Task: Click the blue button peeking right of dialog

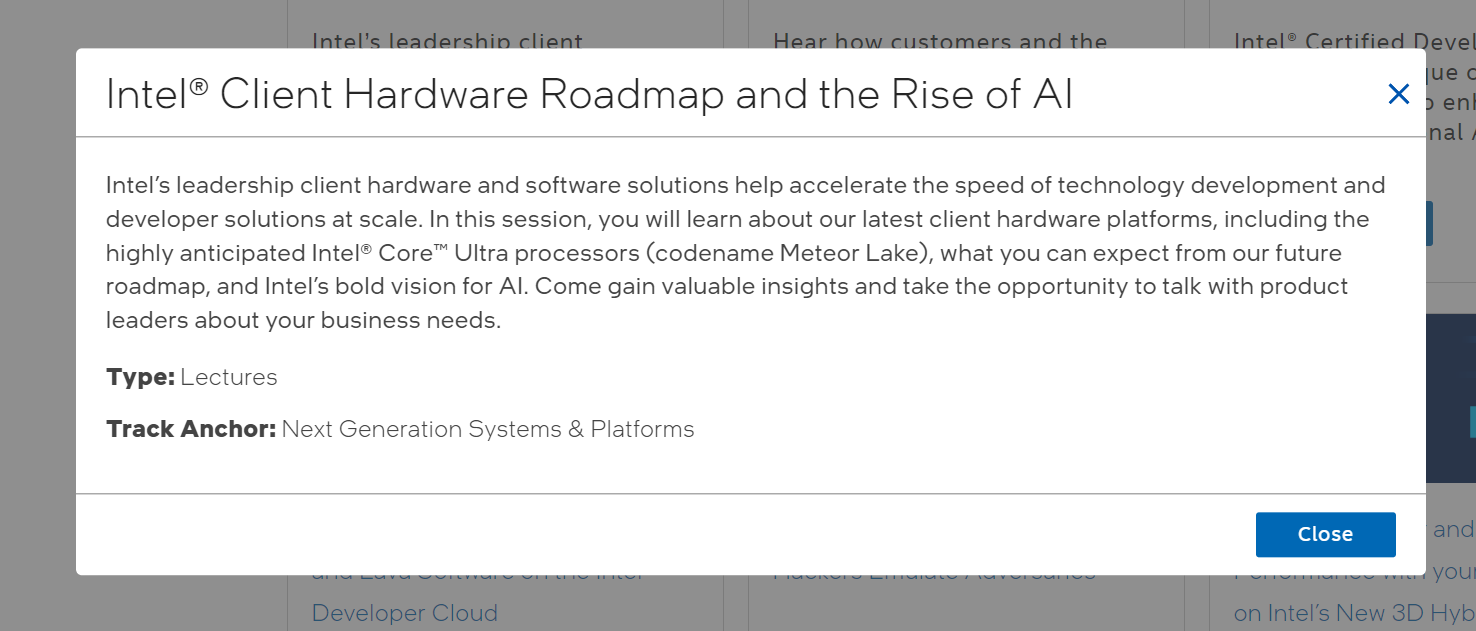Action: 1429,223
